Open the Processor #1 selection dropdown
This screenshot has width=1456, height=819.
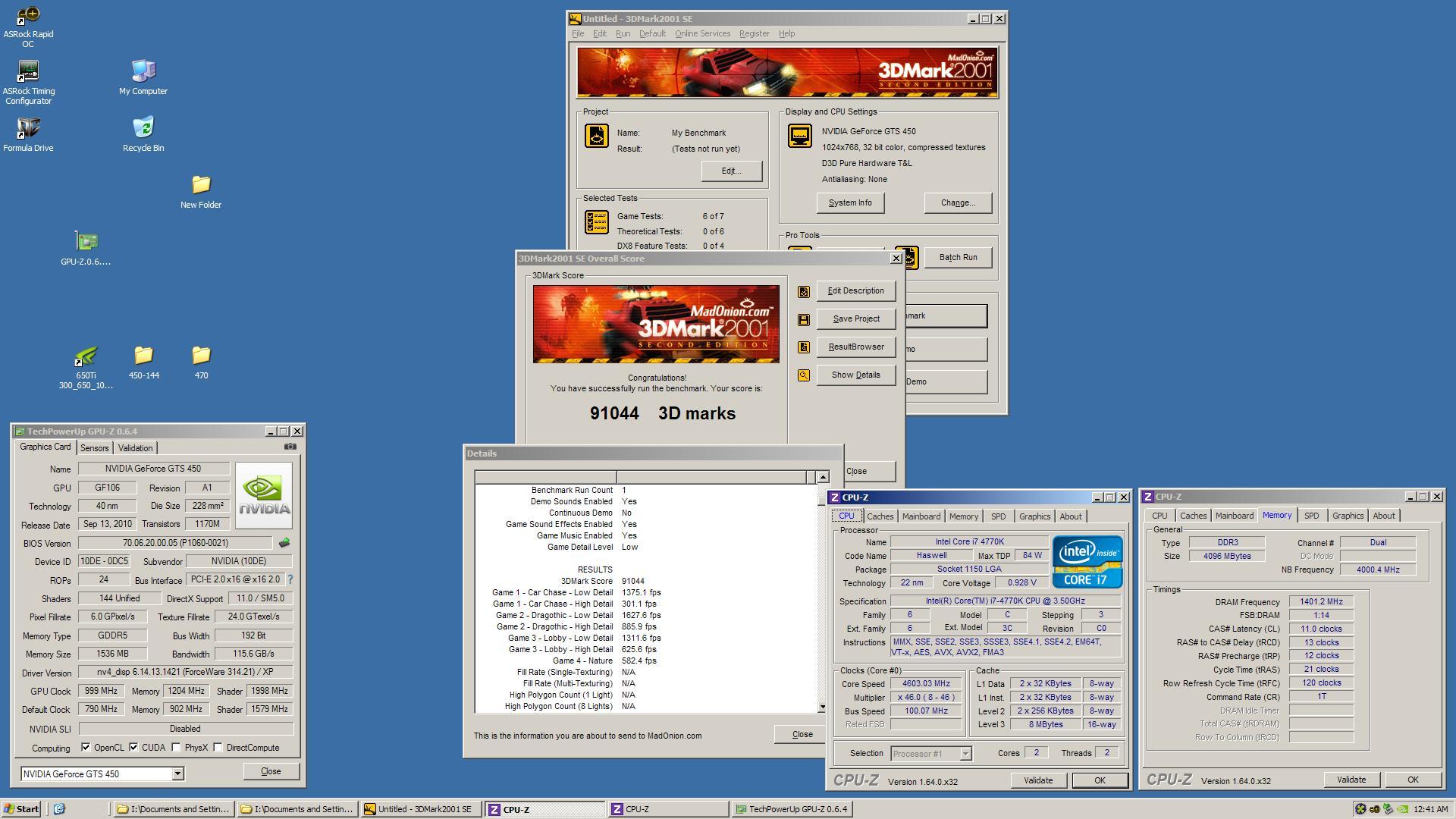tap(965, 754)
